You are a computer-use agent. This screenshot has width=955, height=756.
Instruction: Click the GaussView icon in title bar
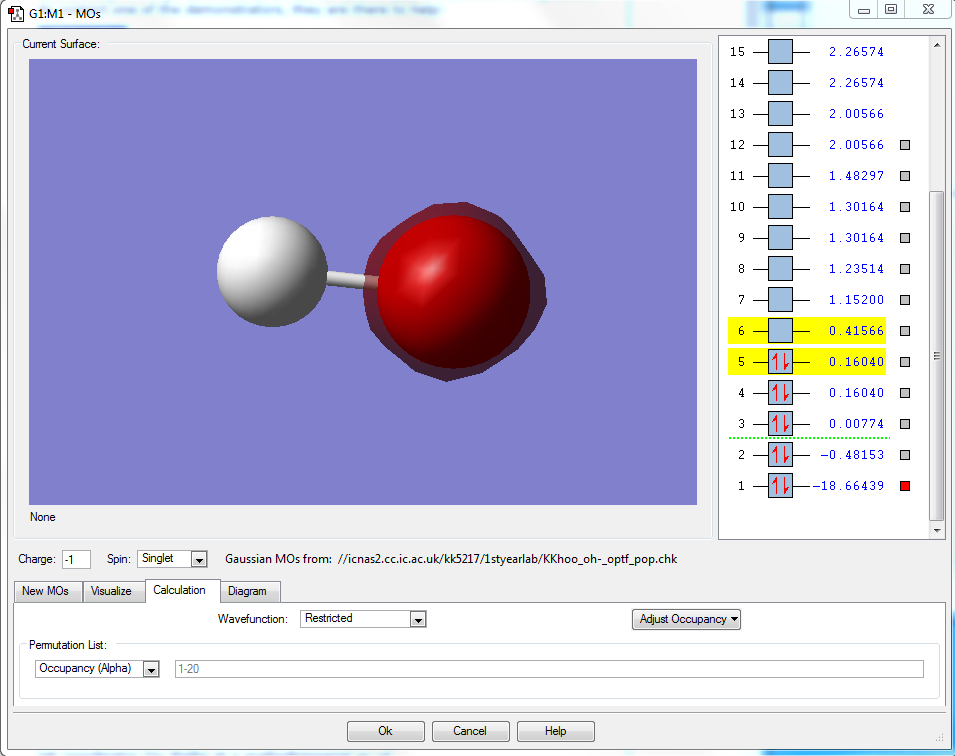click(x=16, y=15)
